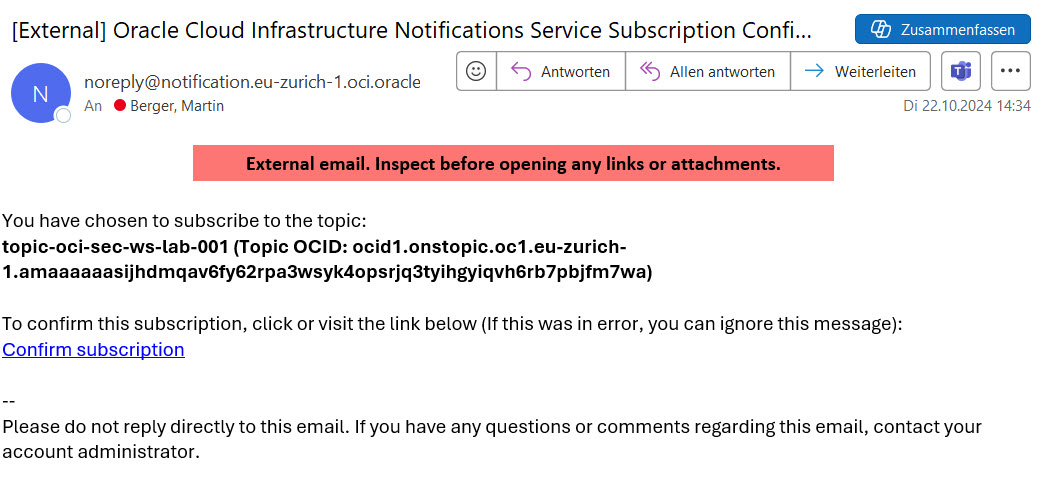This screenshot has height=486, width=1061.
Task: Forward the message with Weiterleiten
Action: pos(861,71)
